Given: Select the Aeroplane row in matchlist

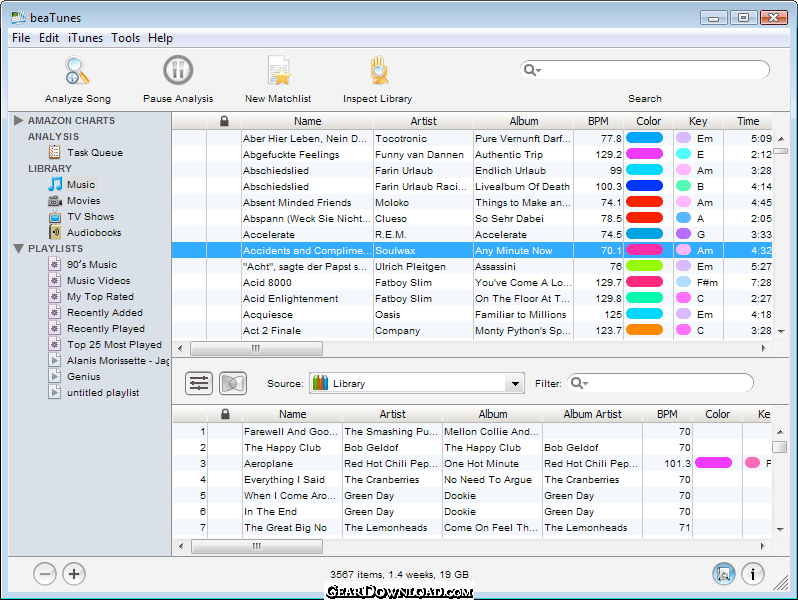Looking at the screenshot, I should click(472, 464).
